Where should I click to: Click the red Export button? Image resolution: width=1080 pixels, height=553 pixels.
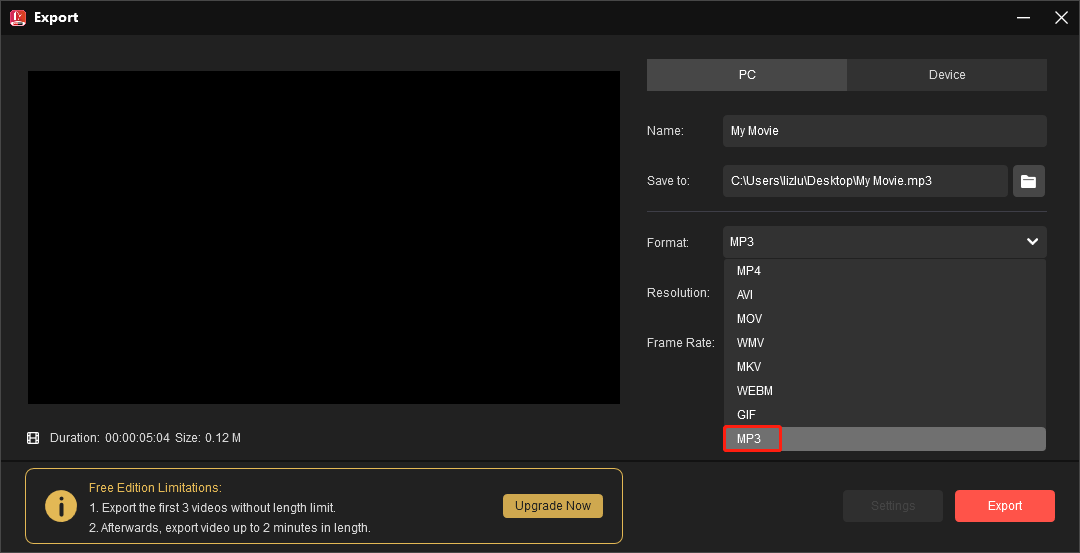(x=1005, y=506)
